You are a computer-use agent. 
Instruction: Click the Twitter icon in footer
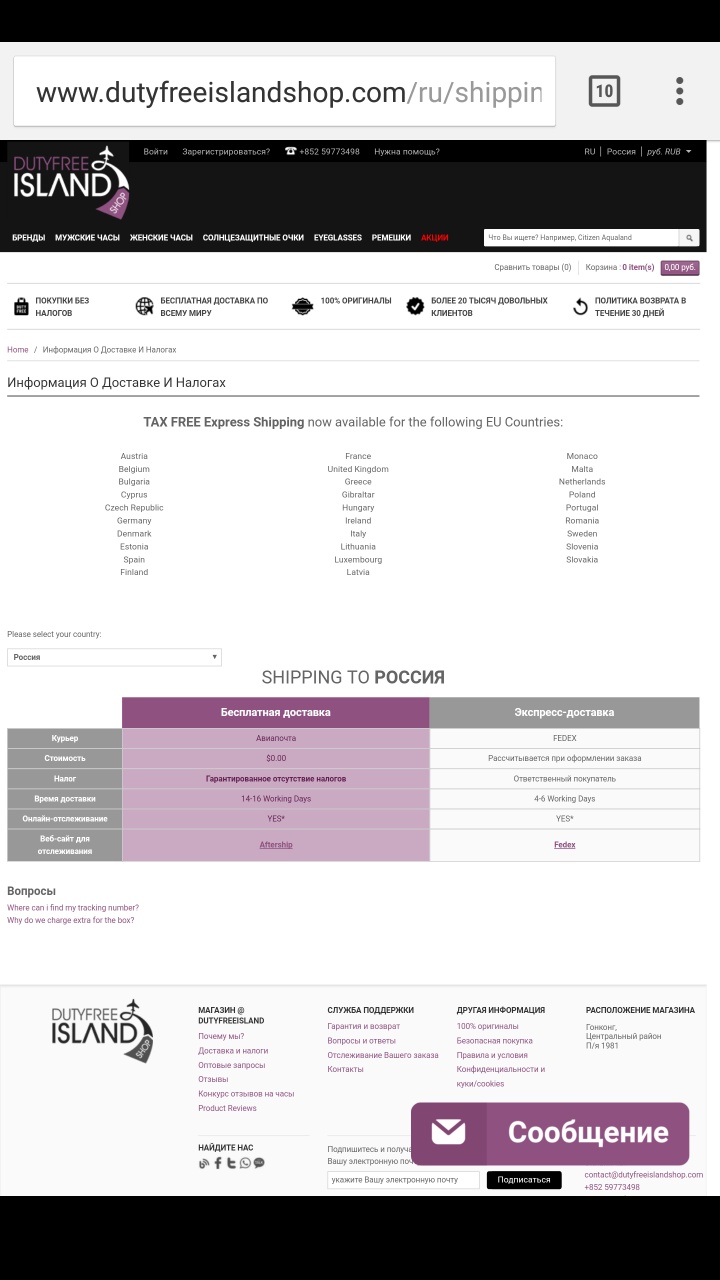[x=231, y=1163]
